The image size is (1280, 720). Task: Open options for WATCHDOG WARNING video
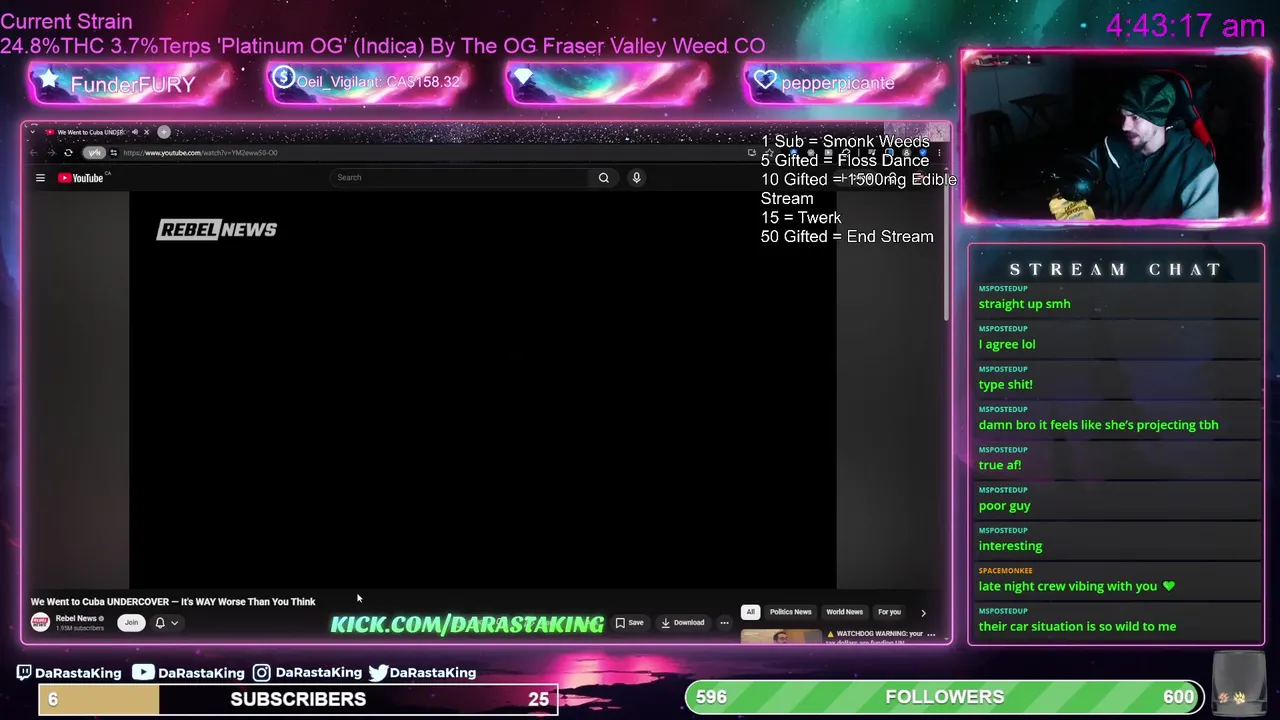tap(931, 634)
